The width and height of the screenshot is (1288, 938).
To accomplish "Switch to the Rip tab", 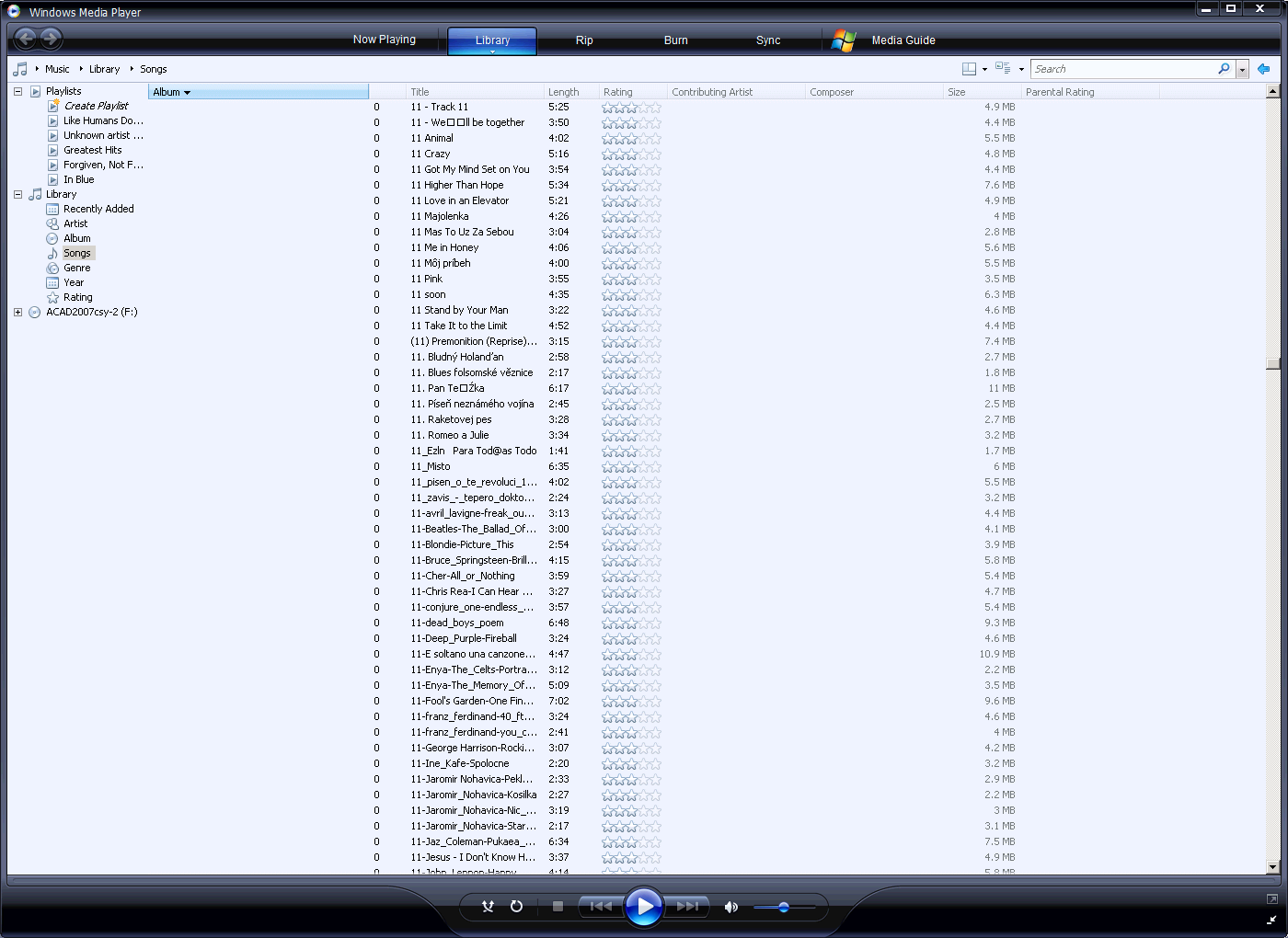I will pos(584,40).
